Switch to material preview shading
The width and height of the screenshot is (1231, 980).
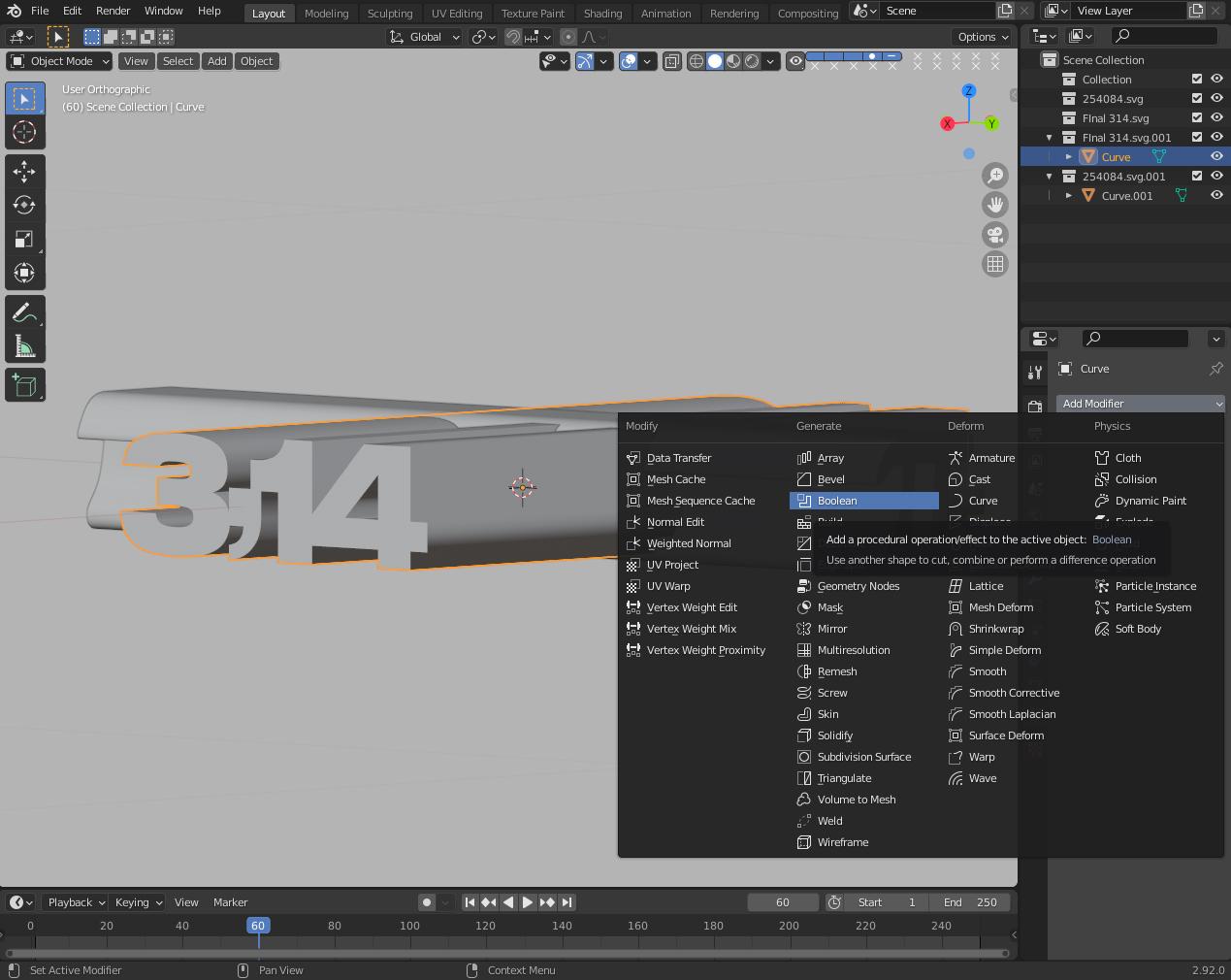[x=733, y=61]
